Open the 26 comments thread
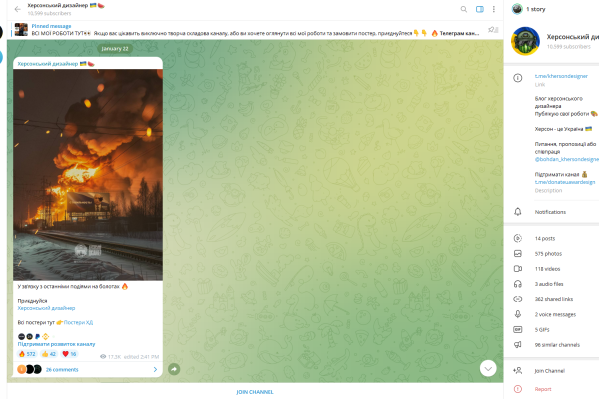The height and width of the screenshot is (399, 599). (88, 370)
